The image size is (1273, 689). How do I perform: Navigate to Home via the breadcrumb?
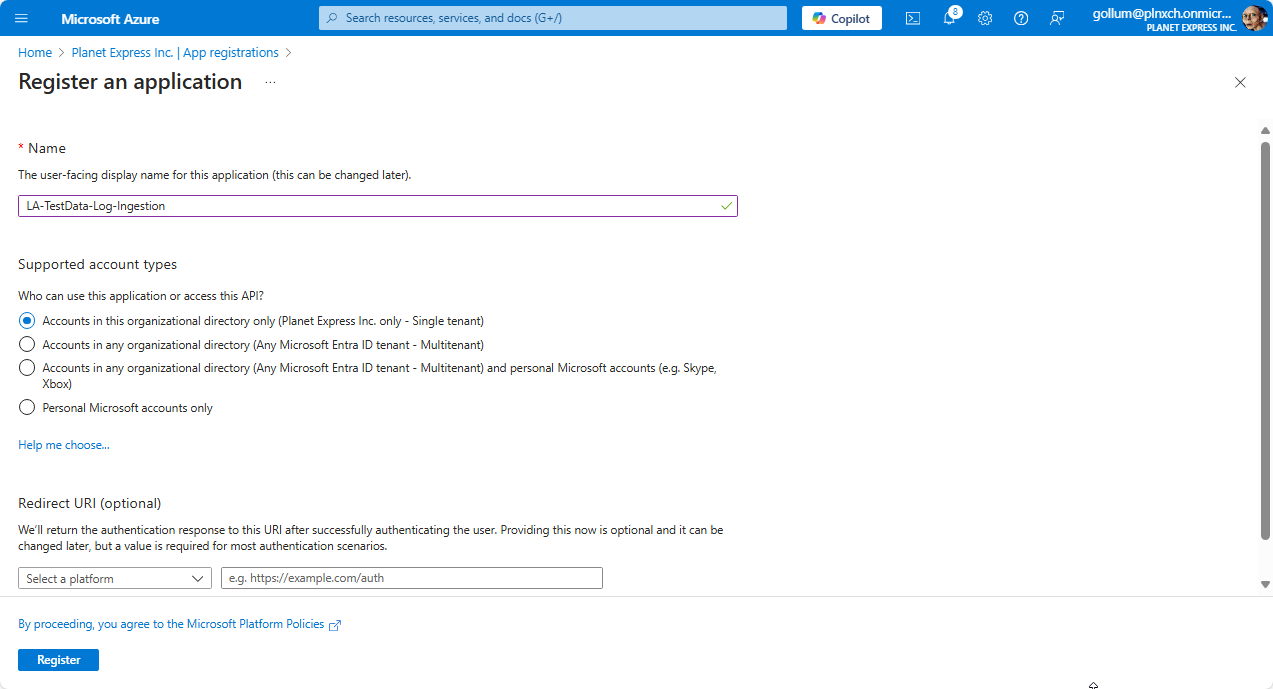coord(35,52)
